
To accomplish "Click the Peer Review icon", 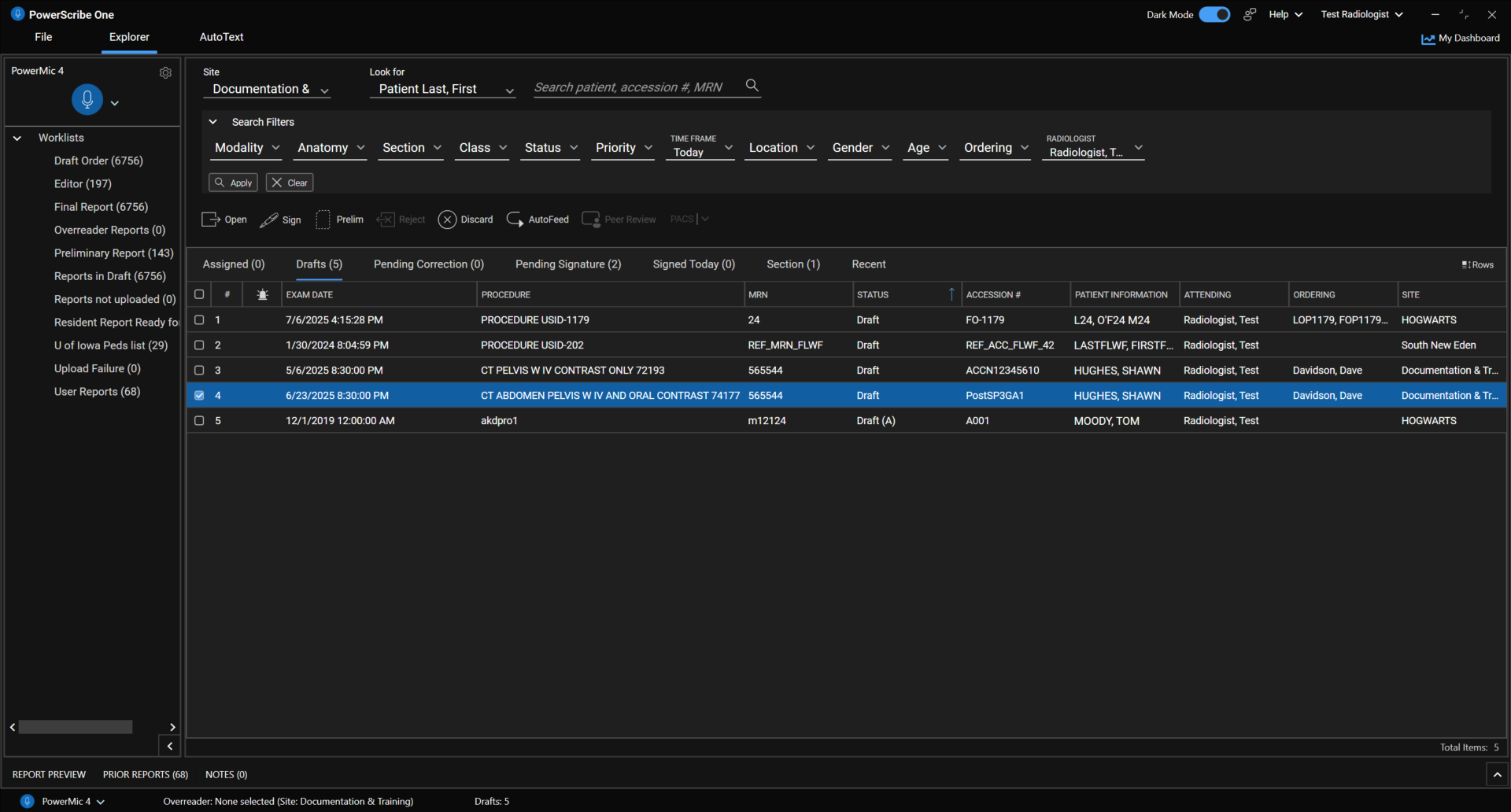I will point(590,220).
